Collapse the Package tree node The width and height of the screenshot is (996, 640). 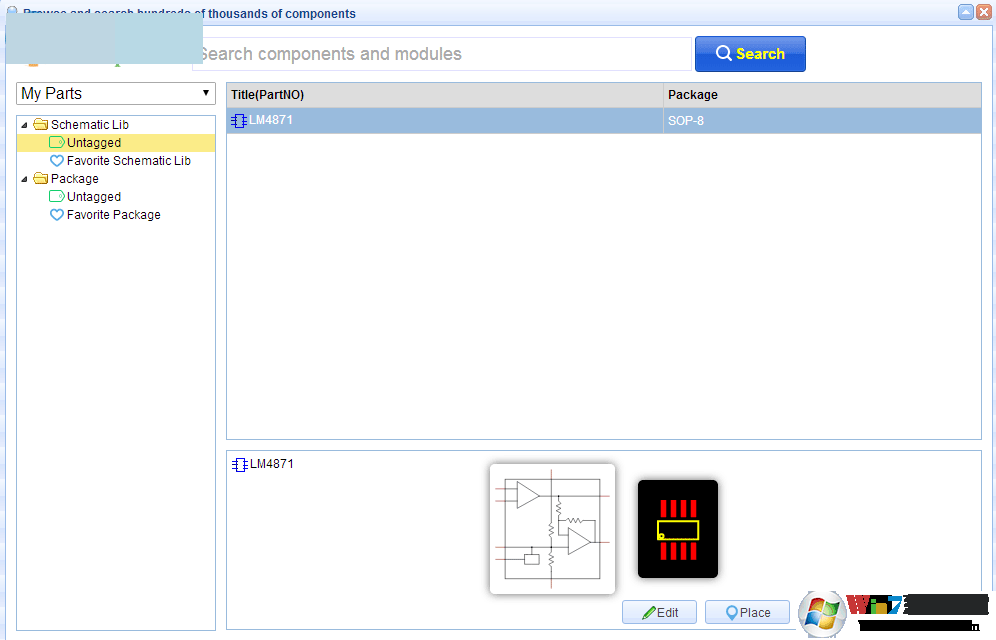click(24, 179)
